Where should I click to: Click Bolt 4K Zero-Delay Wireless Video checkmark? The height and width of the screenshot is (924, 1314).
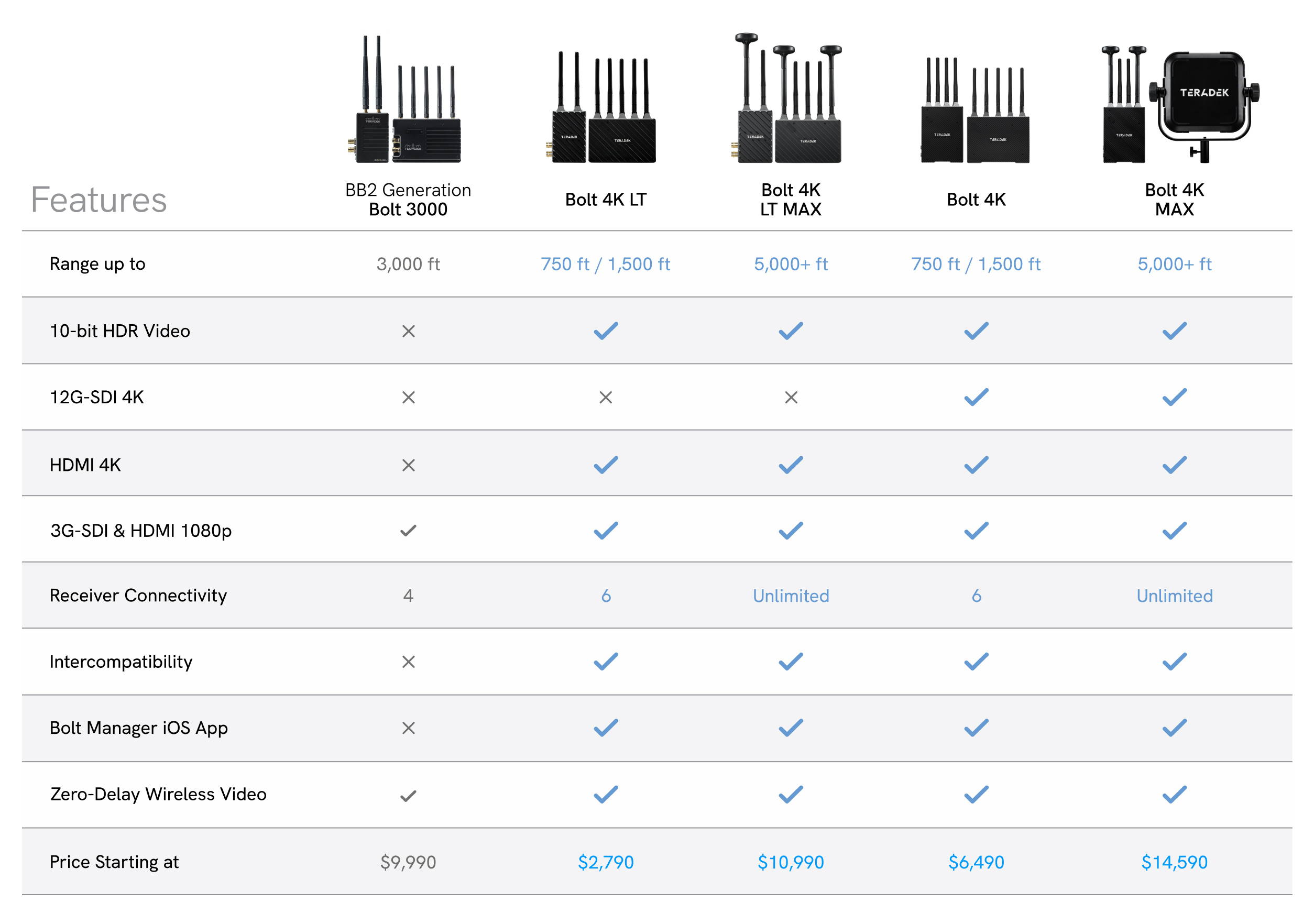(977, 794)
